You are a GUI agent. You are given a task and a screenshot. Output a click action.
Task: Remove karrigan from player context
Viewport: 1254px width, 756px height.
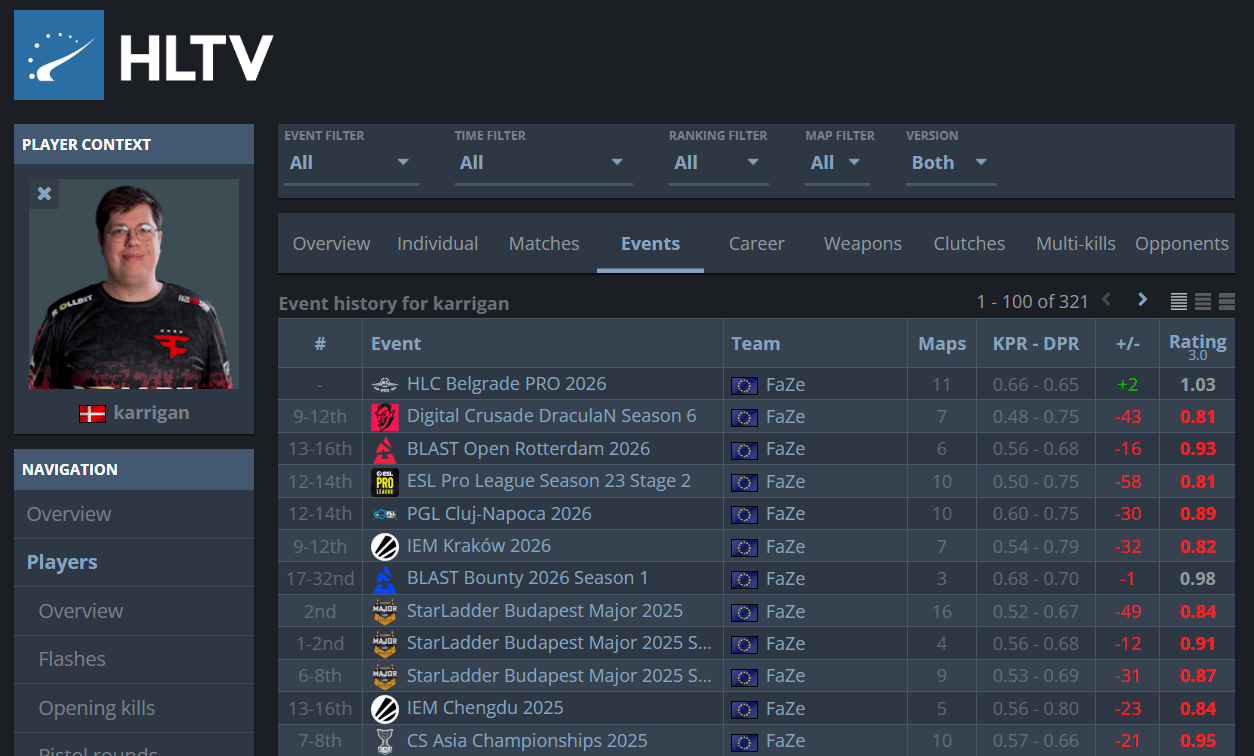[44, 194]
